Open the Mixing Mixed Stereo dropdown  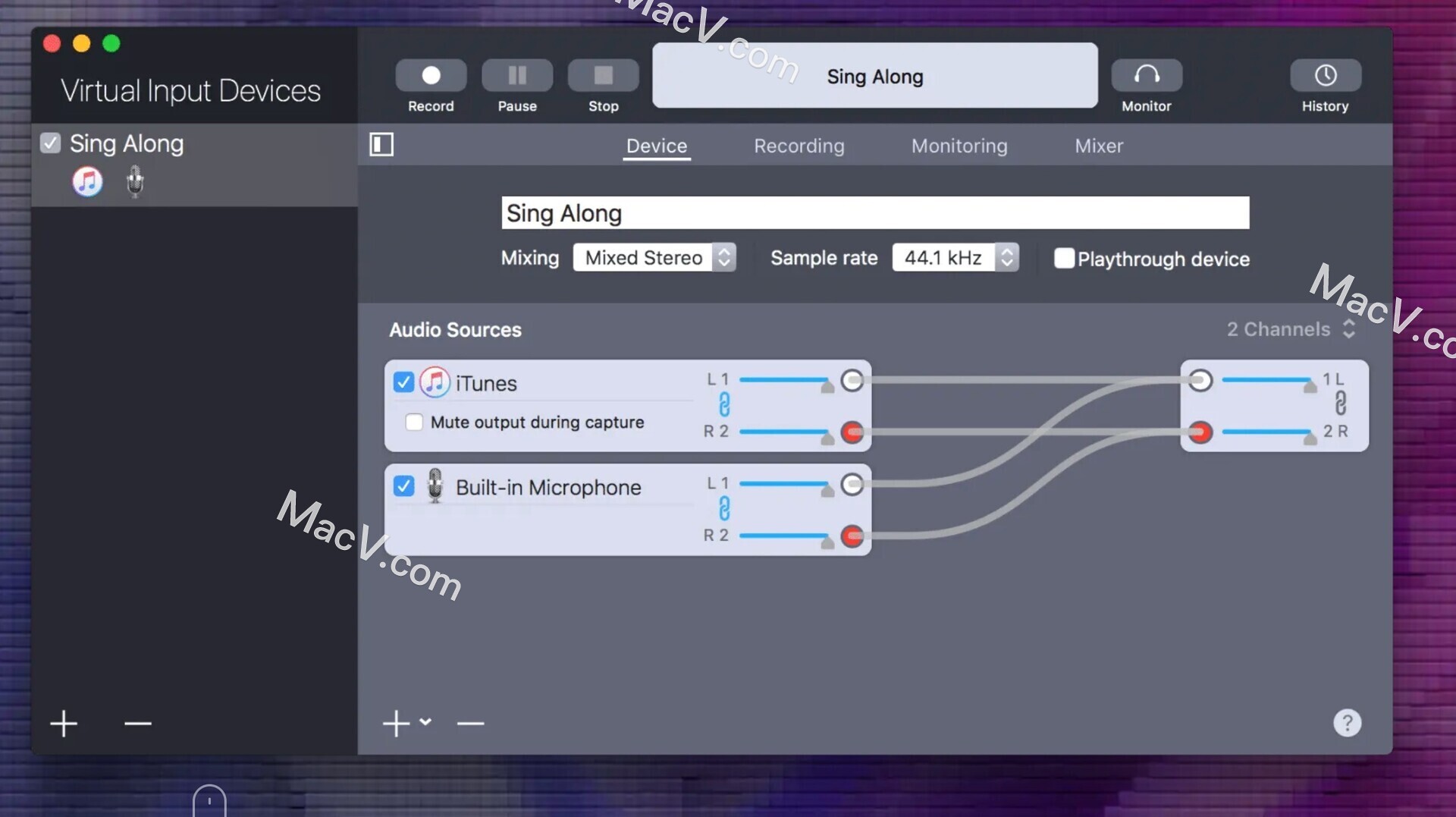[x=654, y=257]
